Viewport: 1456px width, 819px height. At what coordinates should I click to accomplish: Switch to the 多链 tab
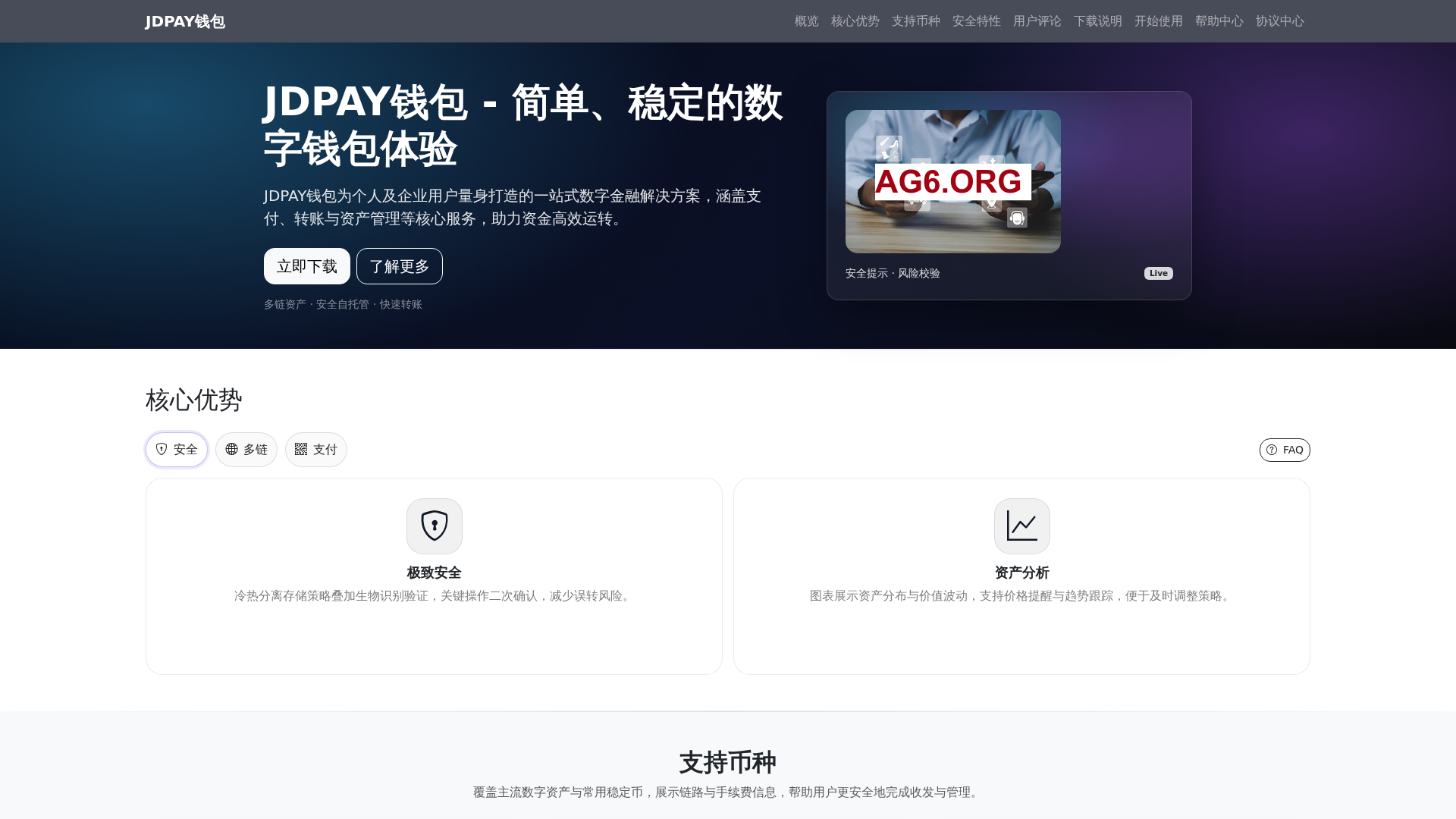point(246,450)
